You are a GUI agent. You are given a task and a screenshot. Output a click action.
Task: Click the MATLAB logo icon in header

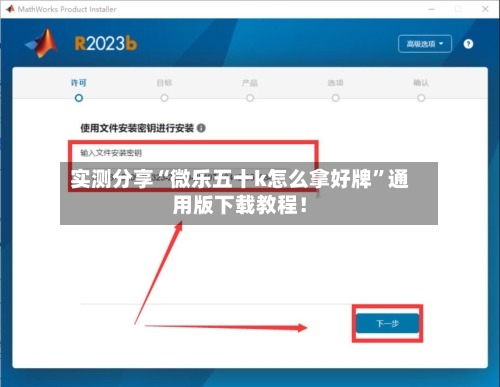[42, 43]
